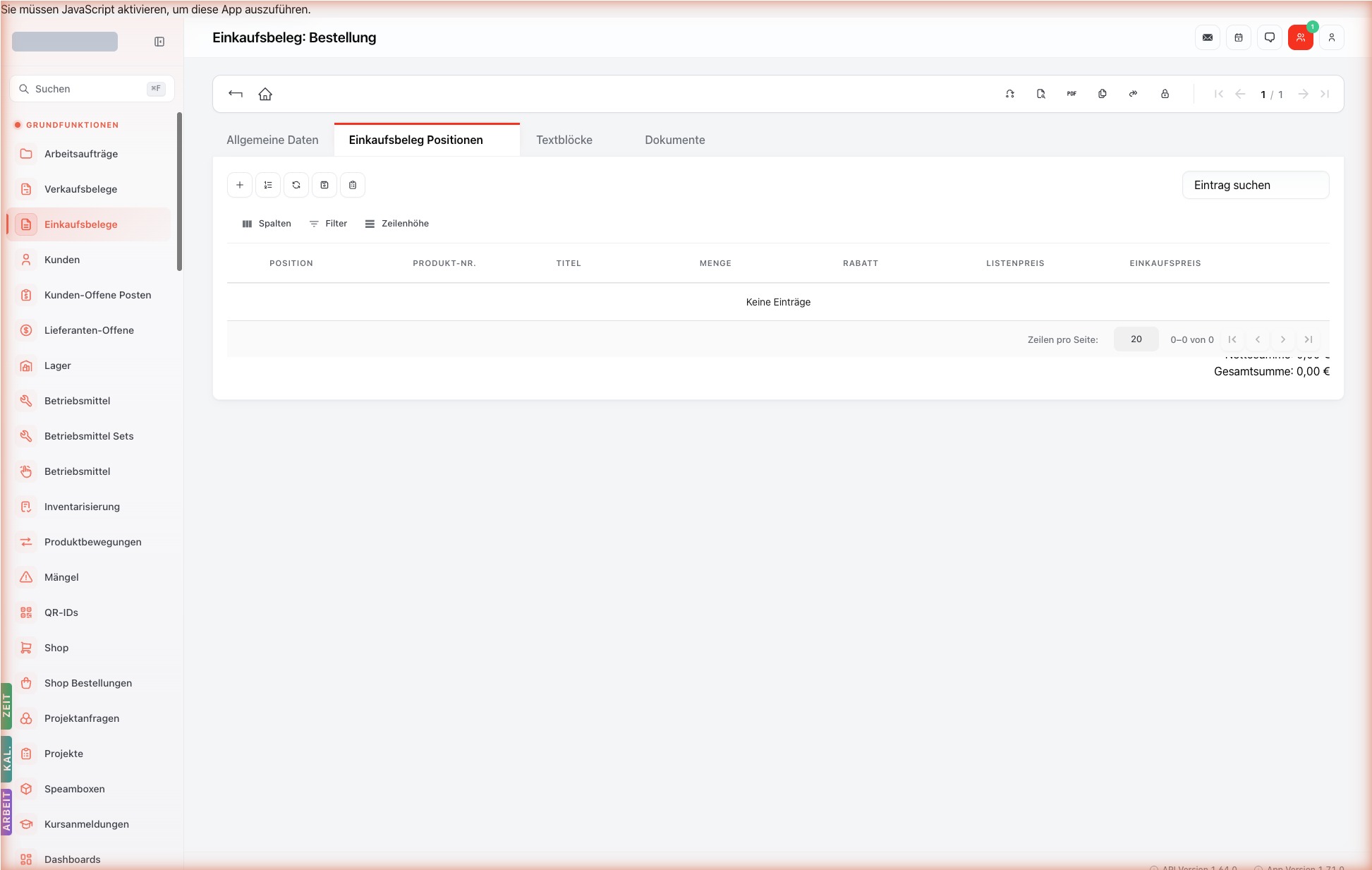Click the green ZEIT side tab

(6, 706)
